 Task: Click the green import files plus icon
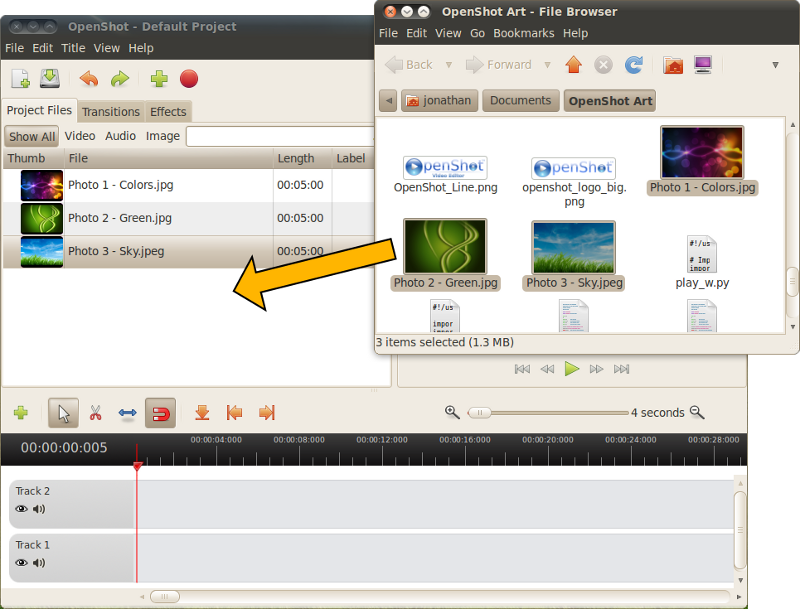coord(158,79)
